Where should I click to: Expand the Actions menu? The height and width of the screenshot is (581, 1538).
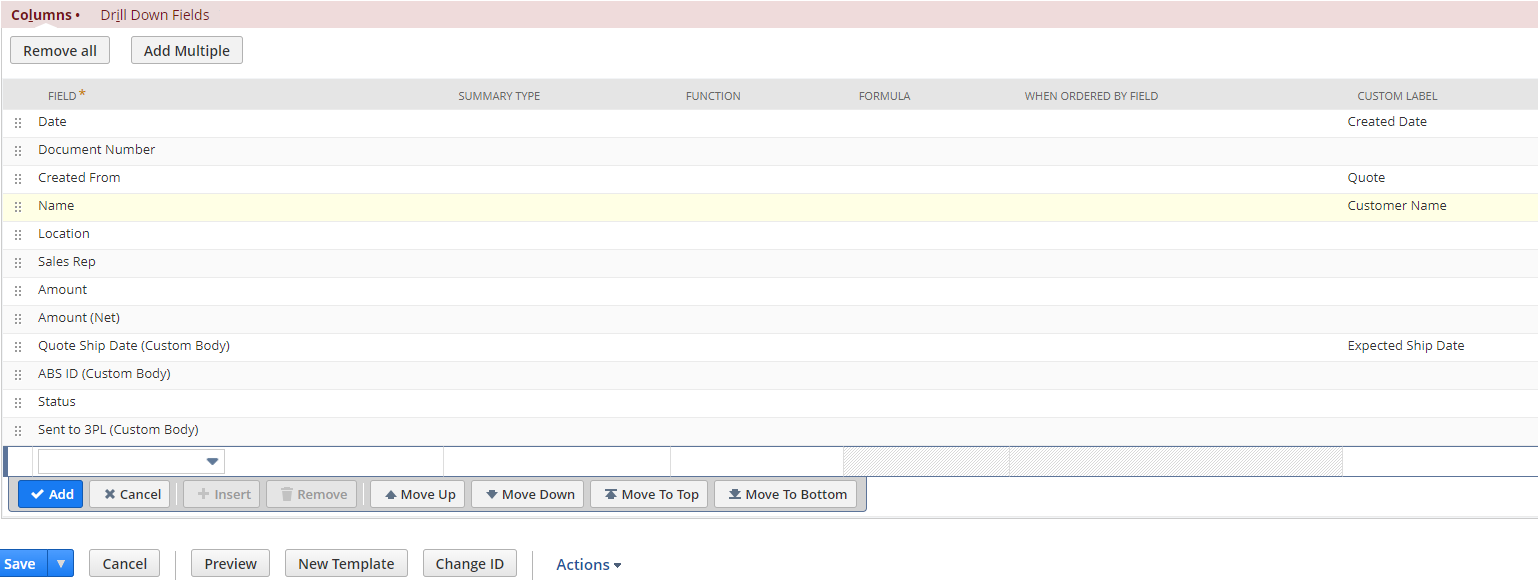[588, 565]
